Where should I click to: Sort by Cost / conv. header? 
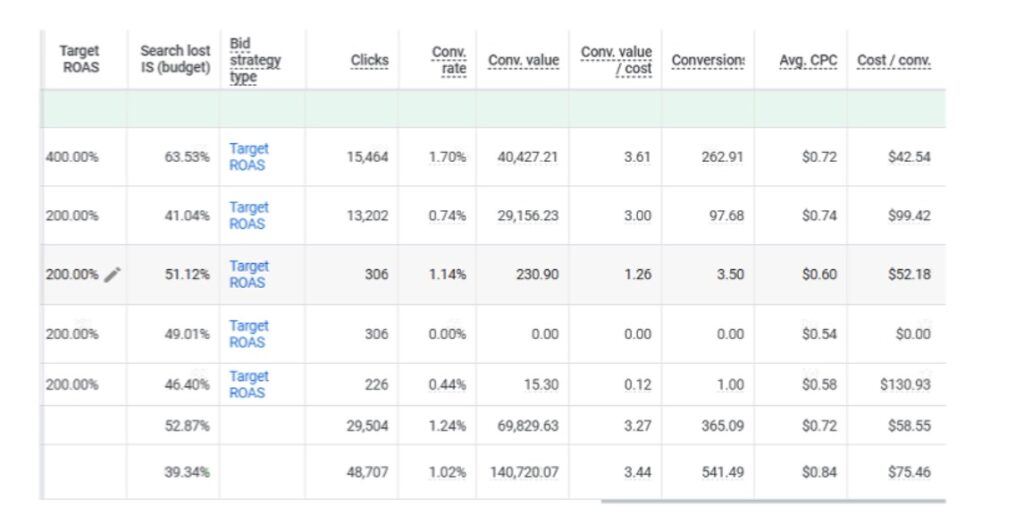(894, 61)
